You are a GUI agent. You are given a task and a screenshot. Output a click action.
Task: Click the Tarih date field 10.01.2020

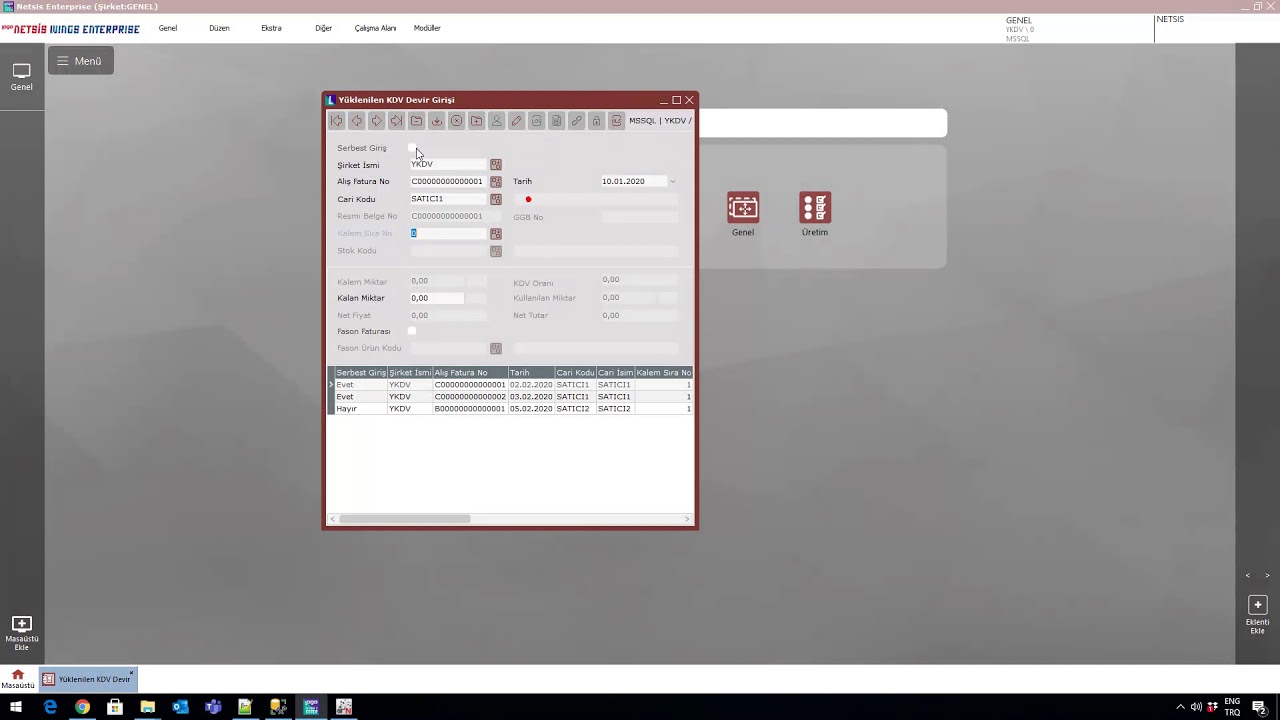(633, 182)
